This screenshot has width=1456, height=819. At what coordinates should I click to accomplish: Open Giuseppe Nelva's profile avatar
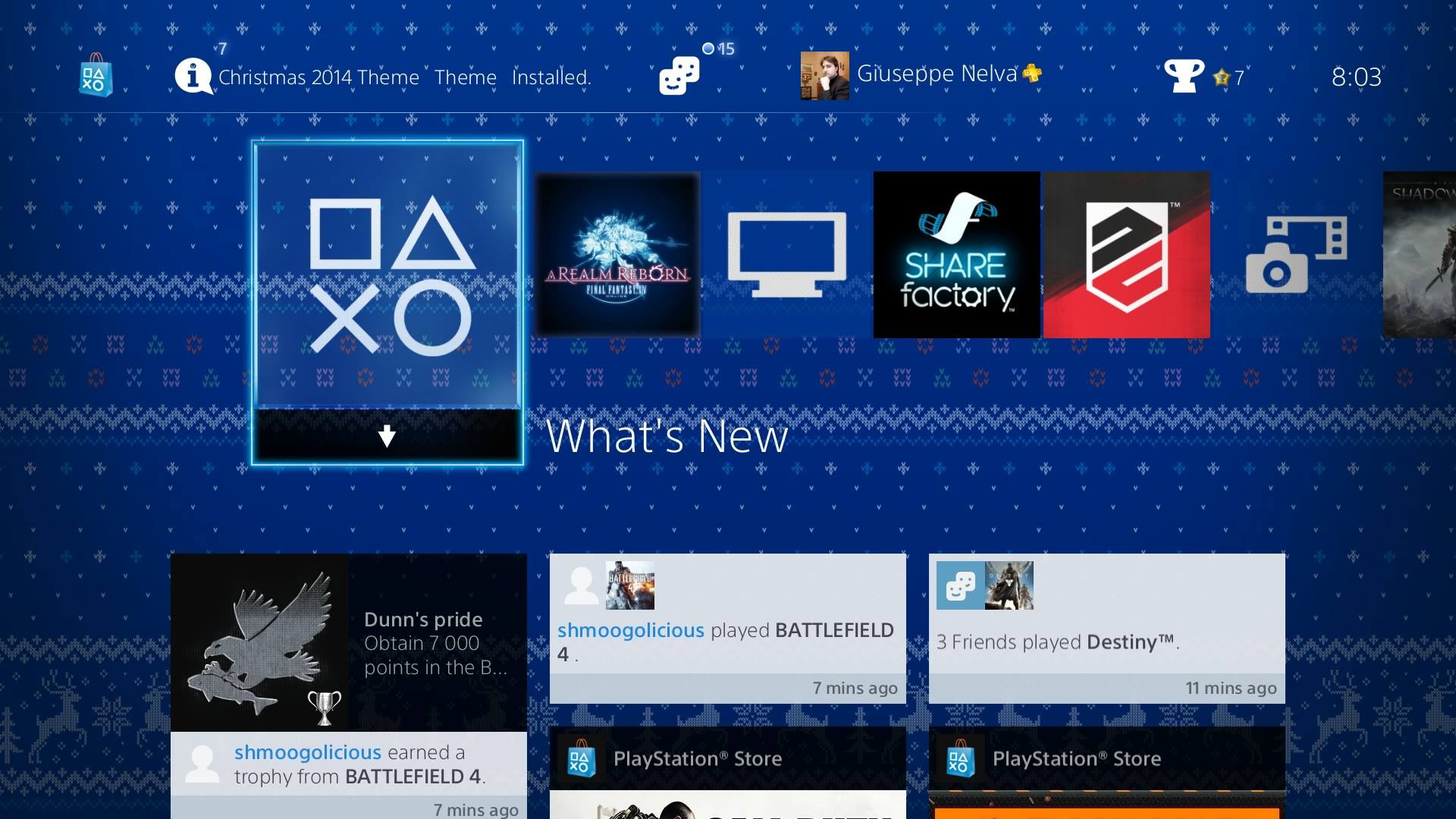tap(825, 76)
